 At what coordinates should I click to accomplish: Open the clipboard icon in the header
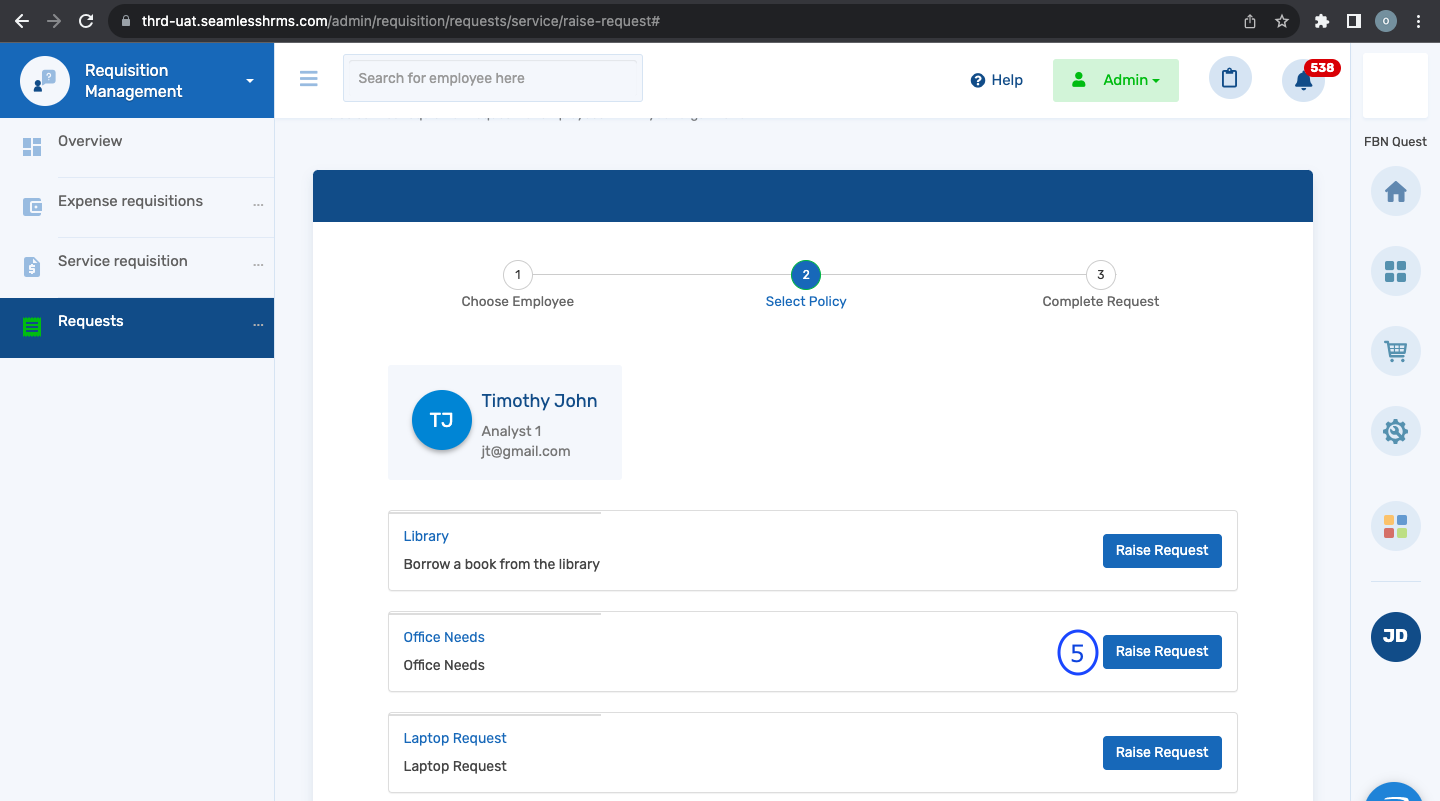coord(1229,78)
